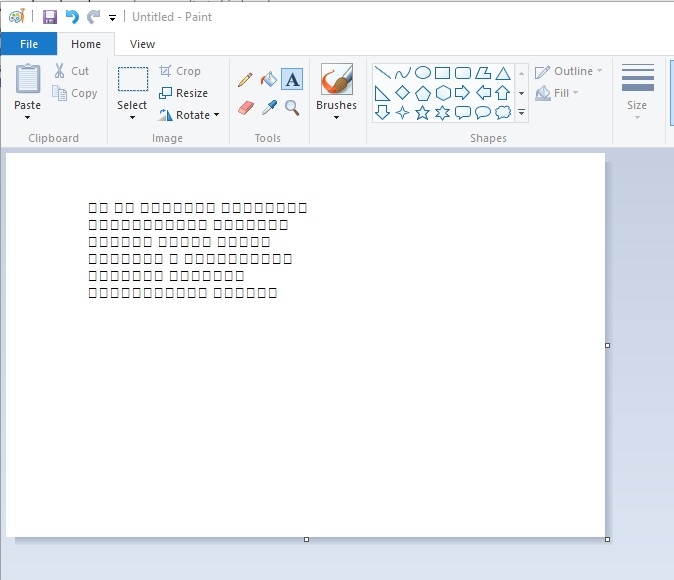This screenshot has width=674, height=580.
Task: Open Customize Quick Access Toolbar dropdown
Action: click(112, 18)
